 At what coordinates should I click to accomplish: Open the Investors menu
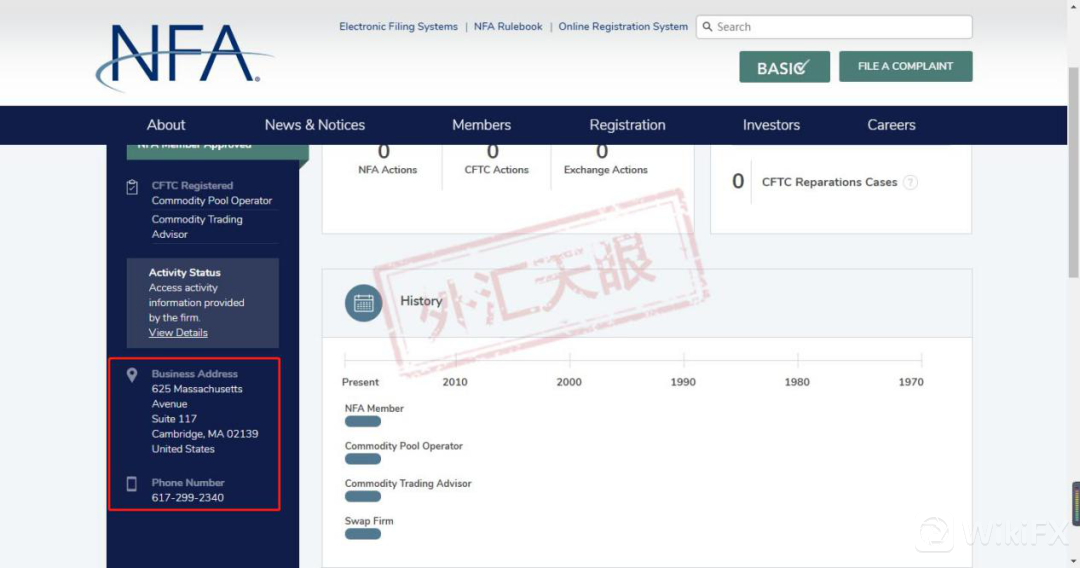(771, 125)
